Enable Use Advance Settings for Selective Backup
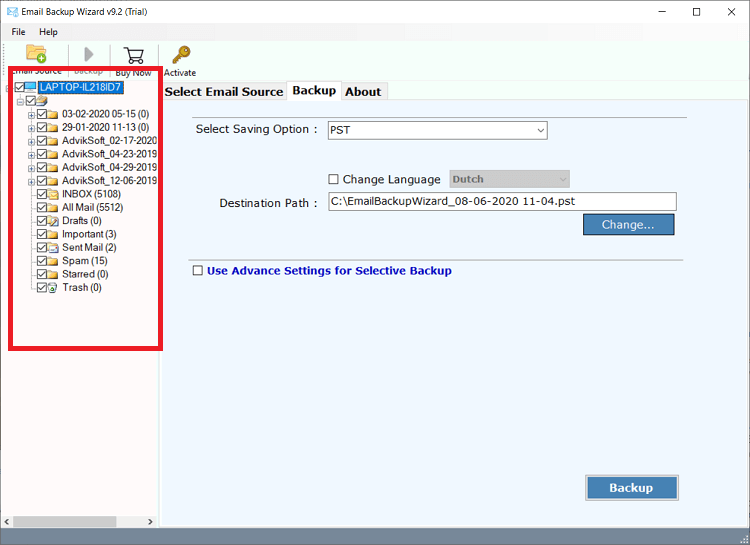Image resolution: width=750 pixels, height=545 pixels. (x=198, y=271)
